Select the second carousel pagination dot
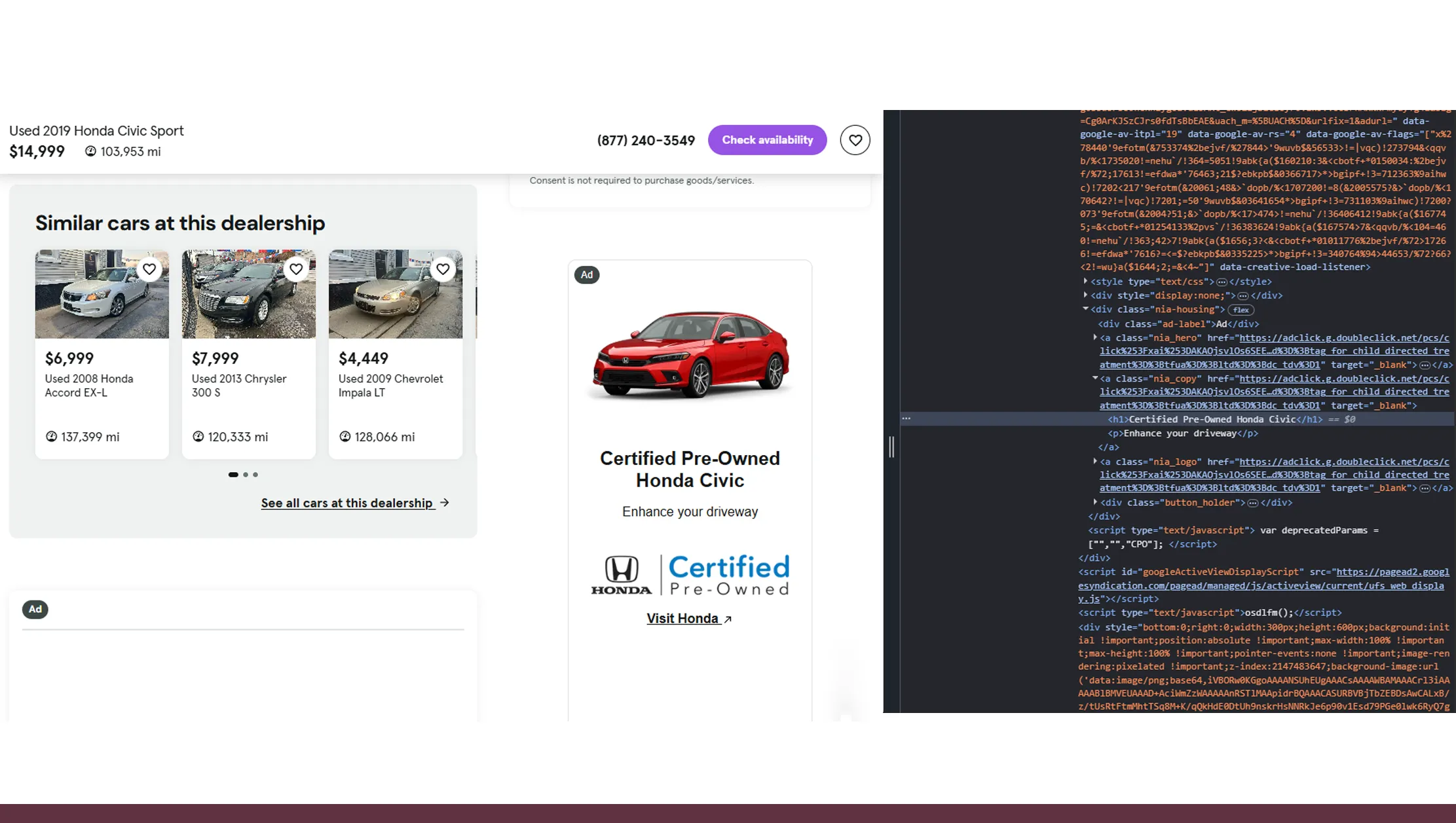The image size is (1456, 823). pyautogui.click(x=246, y=475)
